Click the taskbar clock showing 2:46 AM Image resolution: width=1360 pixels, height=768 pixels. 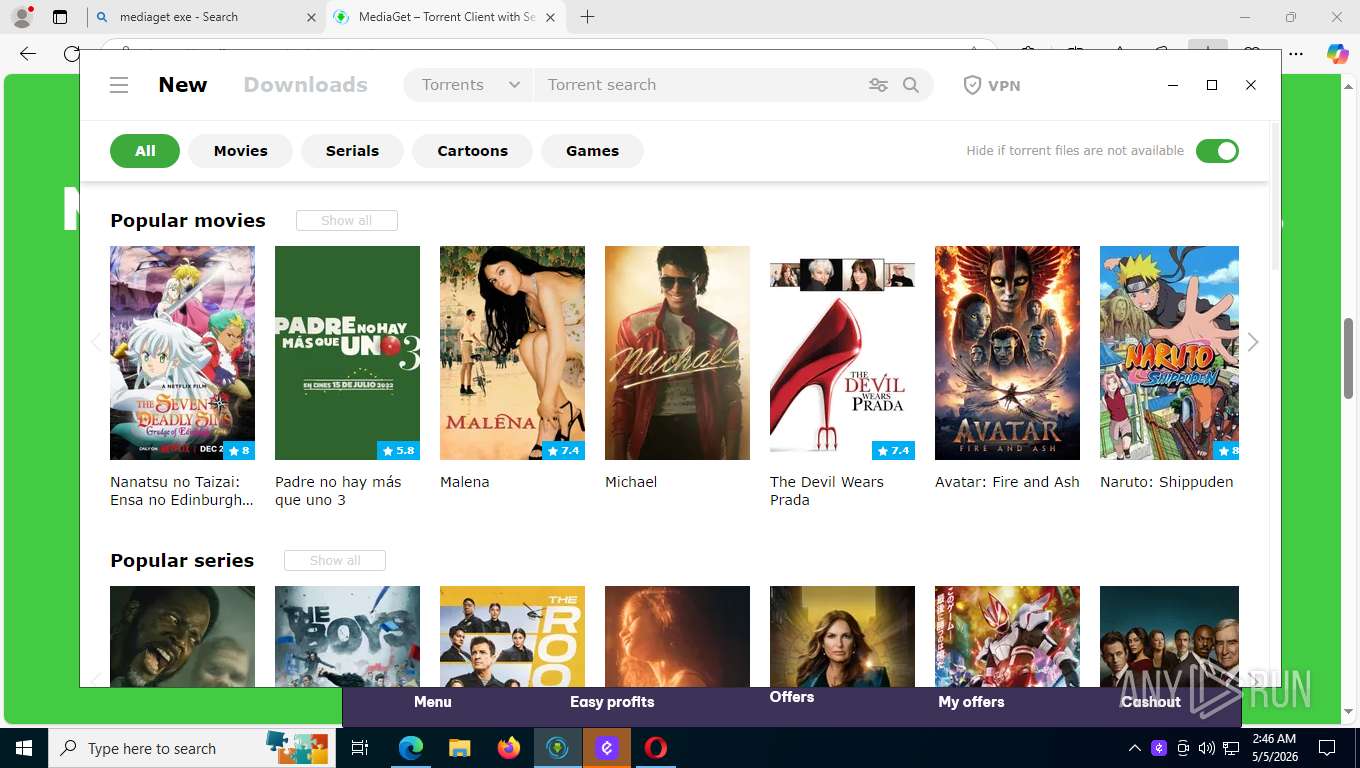(1274, 748)
